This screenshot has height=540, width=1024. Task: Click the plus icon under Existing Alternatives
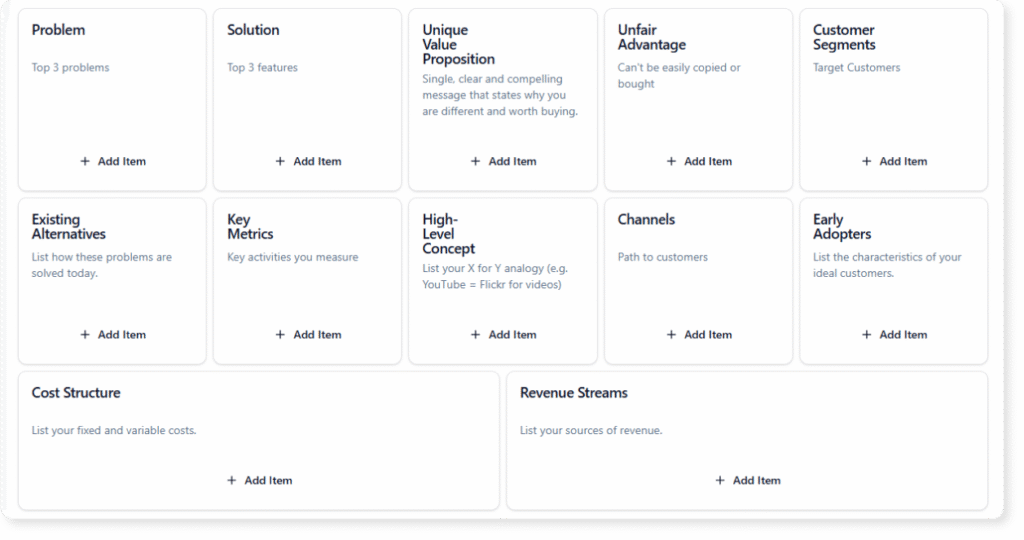point(85,335)
